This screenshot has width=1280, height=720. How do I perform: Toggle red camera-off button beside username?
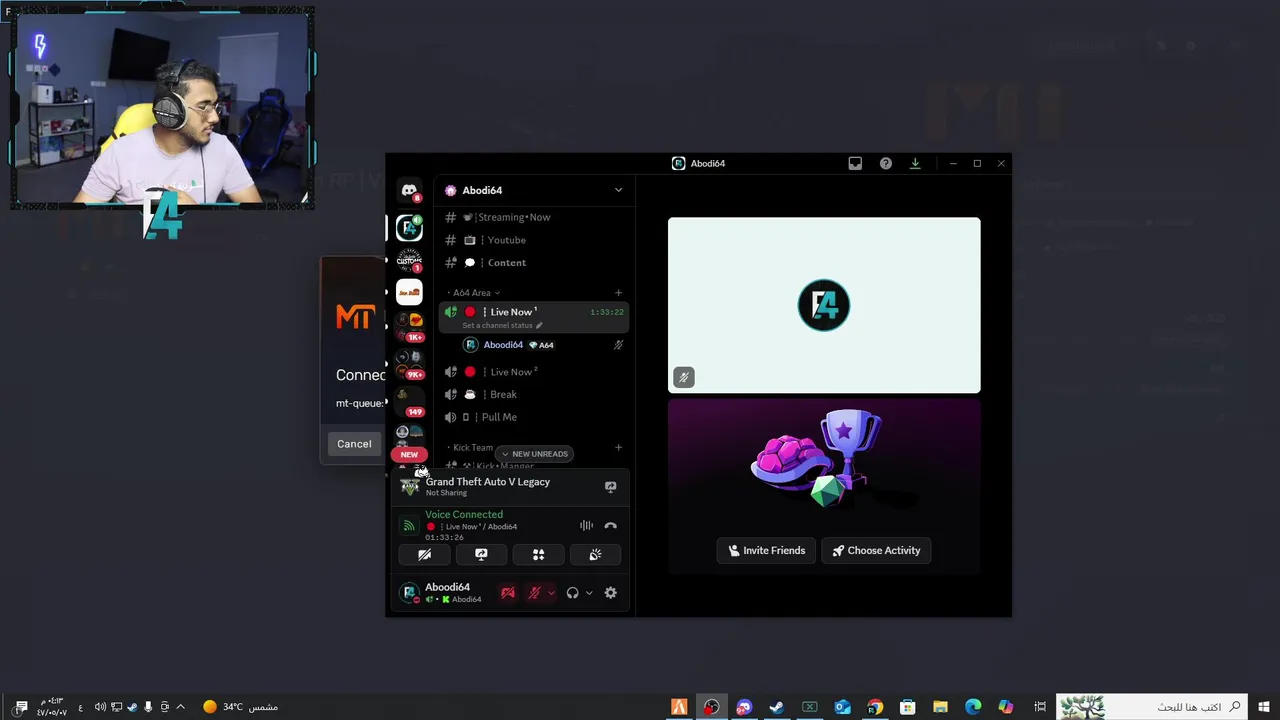click(x=508, y=593)
